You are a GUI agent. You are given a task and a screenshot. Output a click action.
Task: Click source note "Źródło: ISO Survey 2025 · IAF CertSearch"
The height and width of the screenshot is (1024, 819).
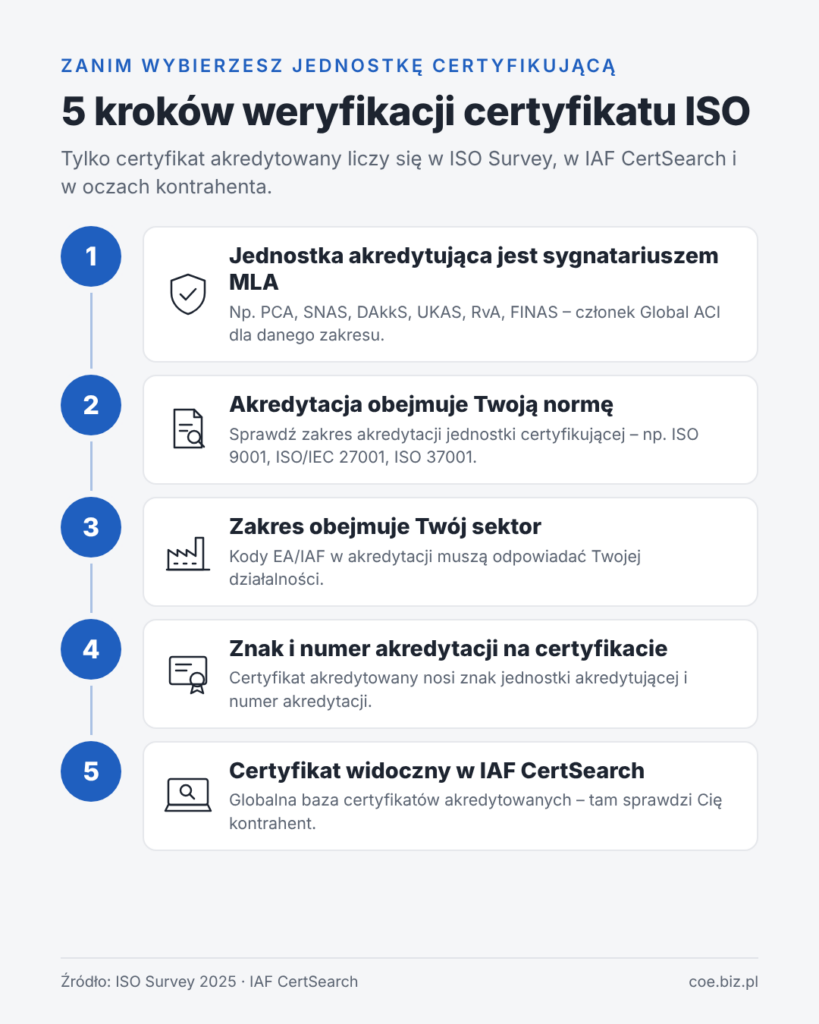click(209, 982)
